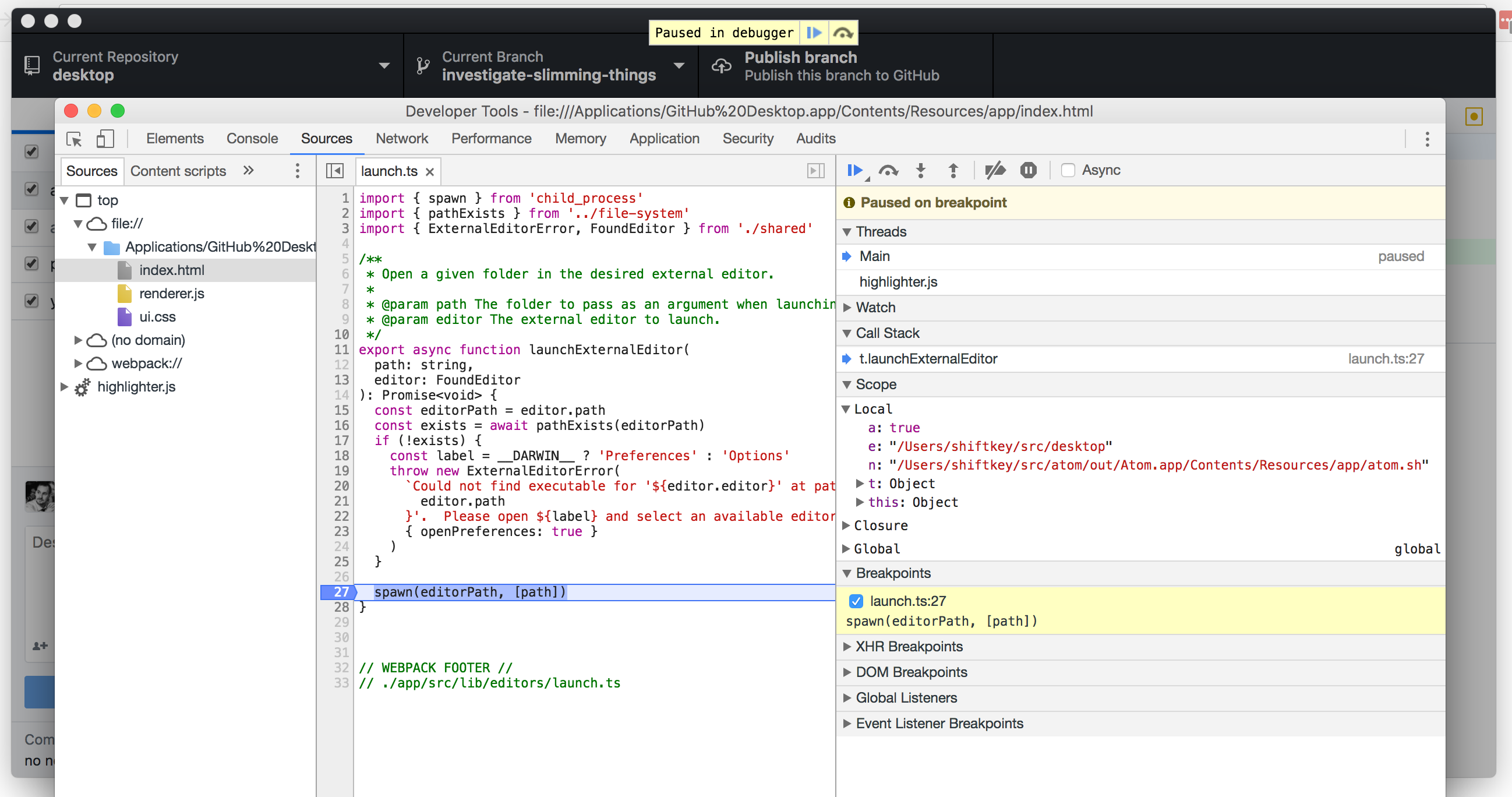Enable the Async checkbox
1512x797 pixels.
pyautogui.click(x=1068, y=170)
